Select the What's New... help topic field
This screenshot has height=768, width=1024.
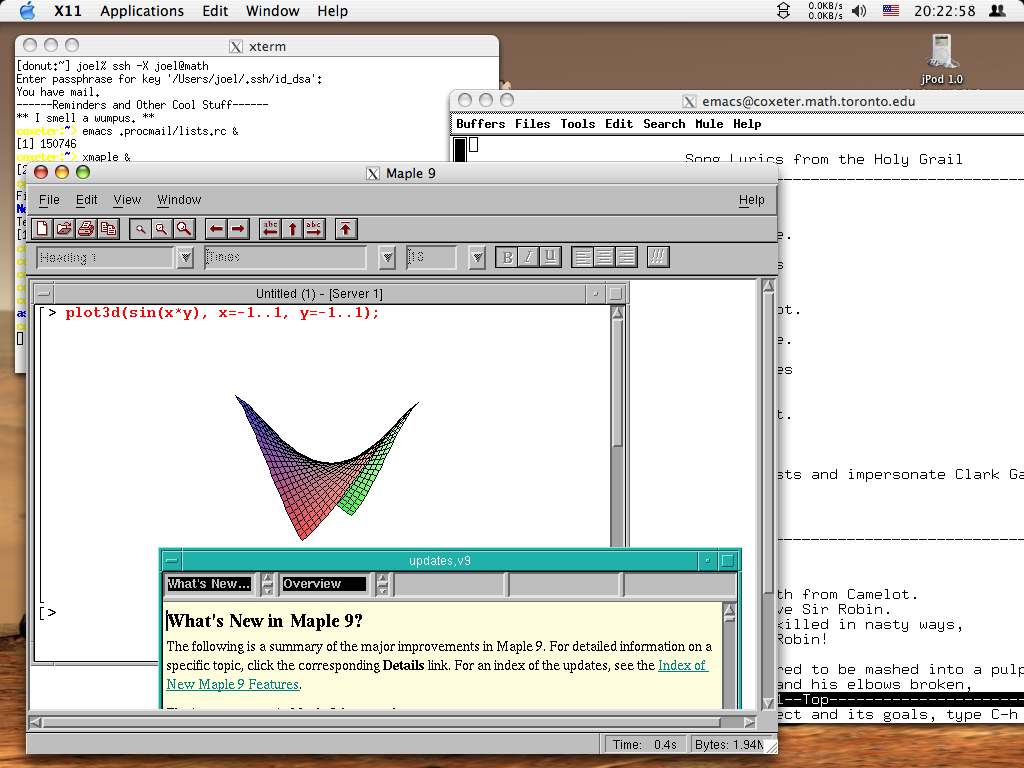tap(209, 584)
